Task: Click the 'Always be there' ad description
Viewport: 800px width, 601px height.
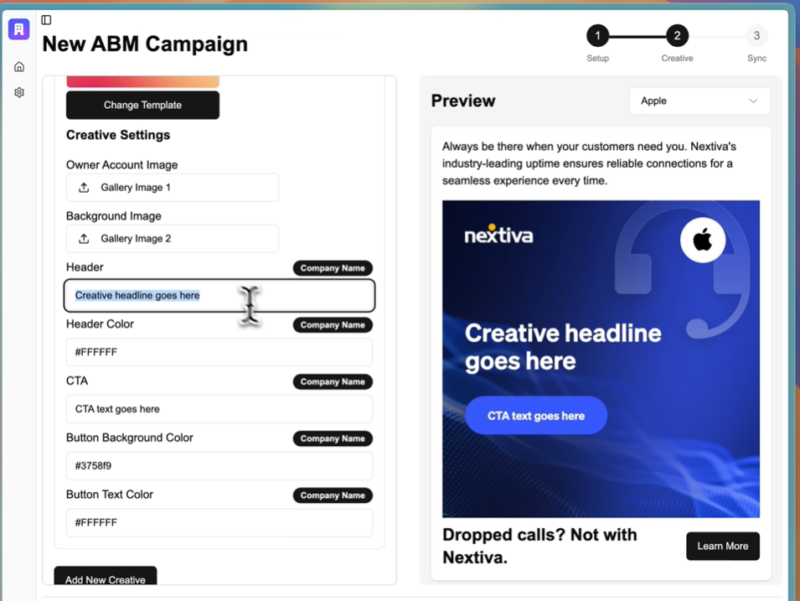Action: click(x=589, y=163)
